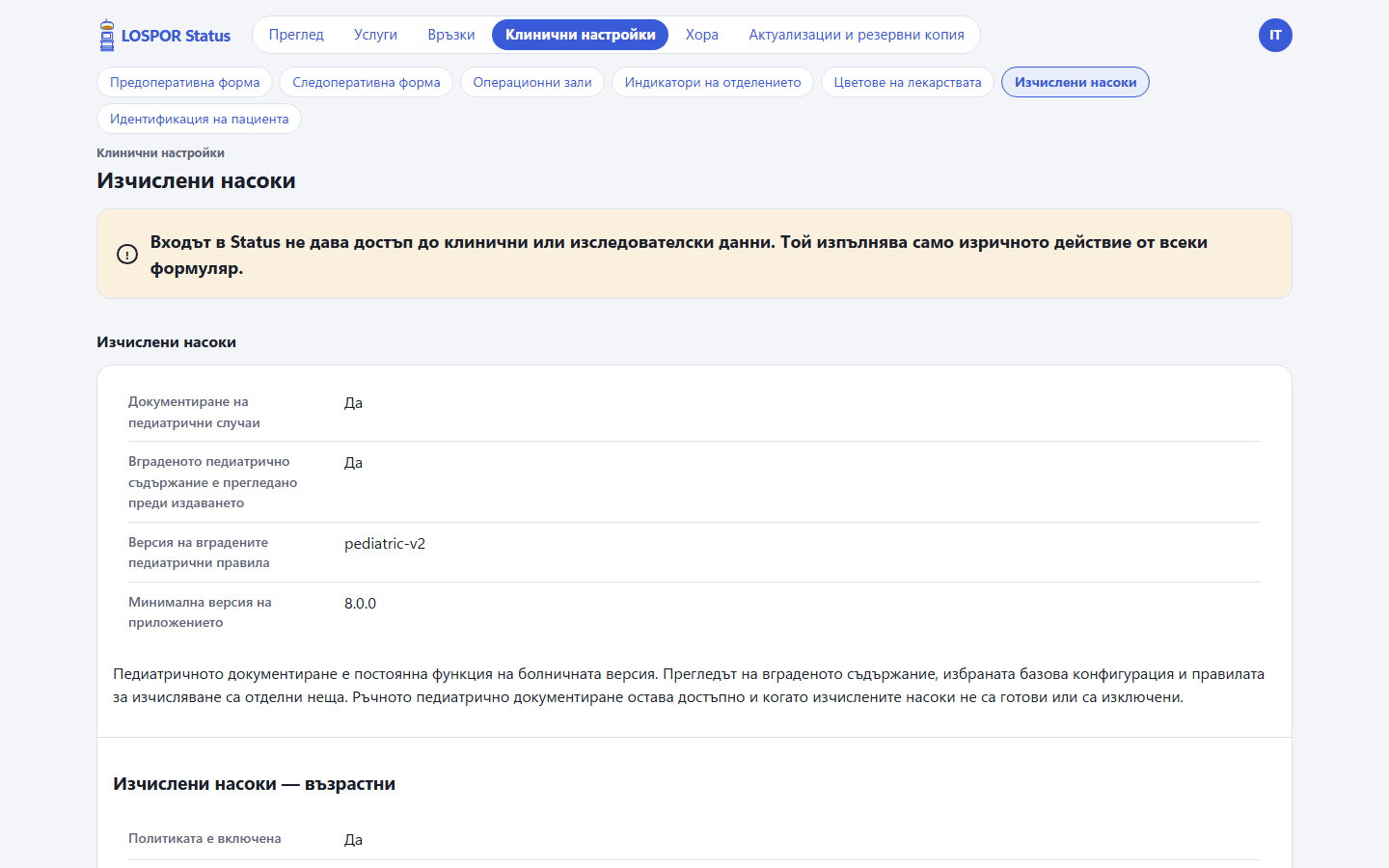Click the Клинични настройки breadcrumb text
The width and height of the screenshot is (1389, 868).
(x=160, y=152)
